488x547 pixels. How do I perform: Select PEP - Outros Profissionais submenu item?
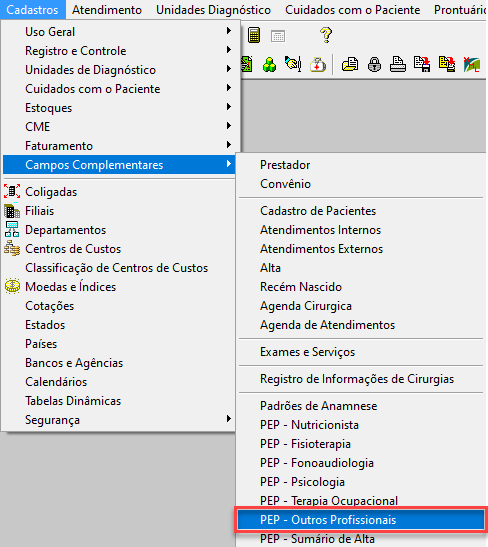[x=361, y=520]
